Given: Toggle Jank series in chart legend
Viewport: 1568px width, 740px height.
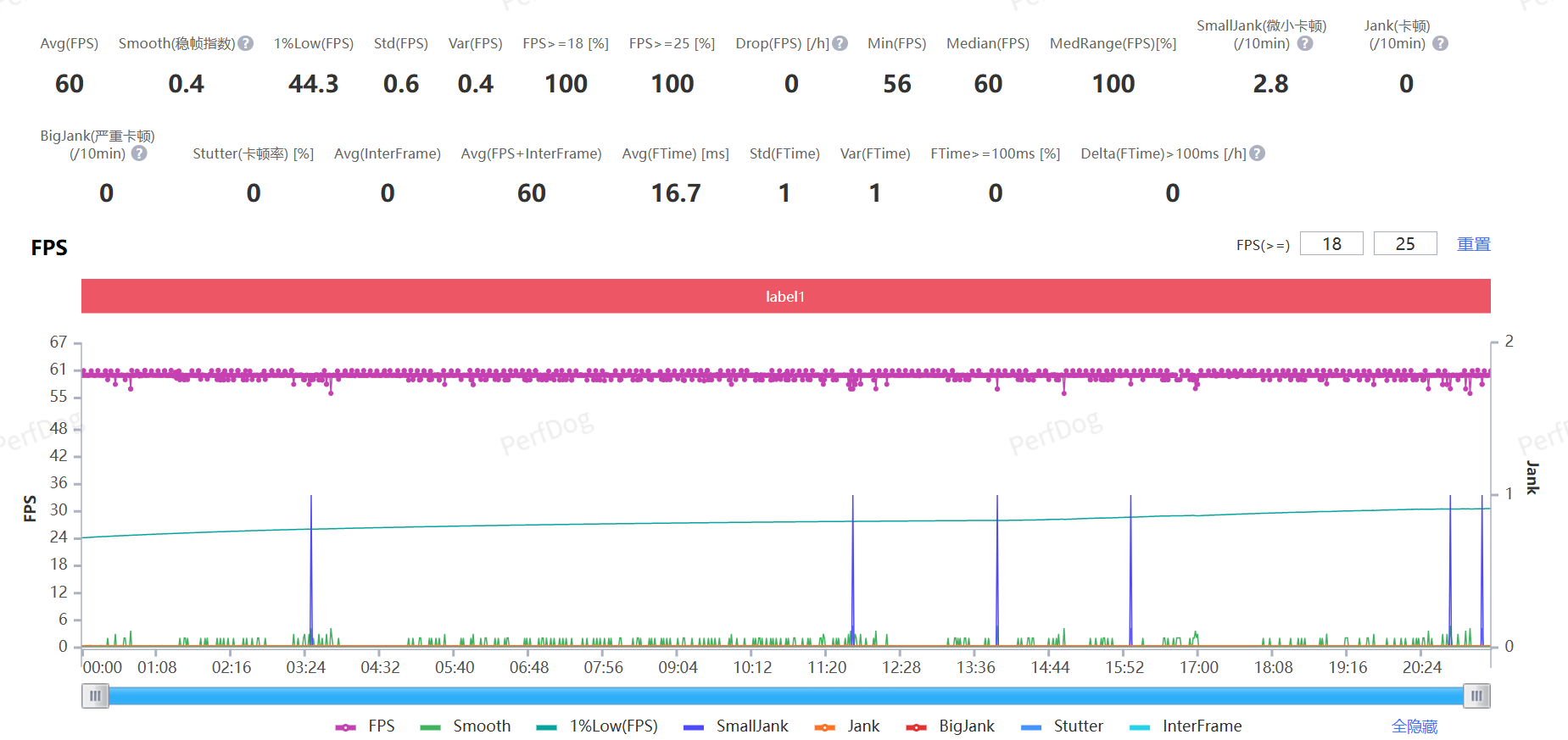Looking at the screenshot, I should (x=847, y=726).
